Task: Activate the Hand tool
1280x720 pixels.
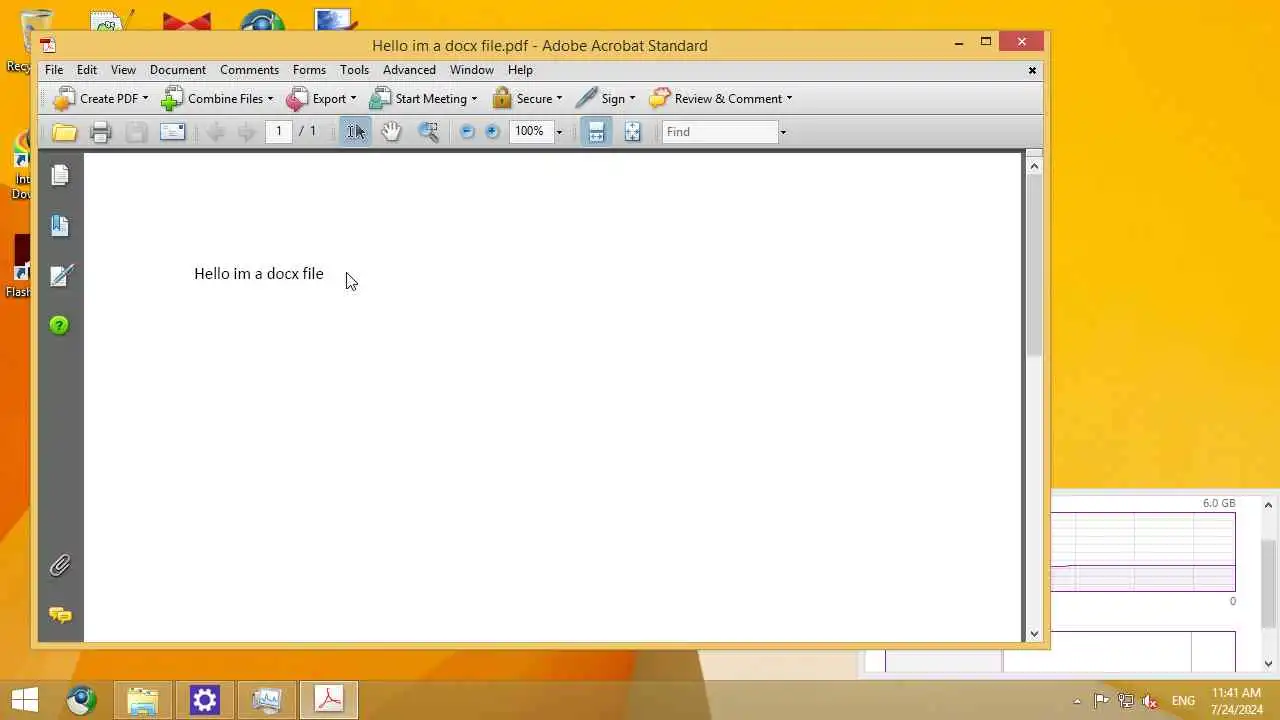Action: point(391,132)
